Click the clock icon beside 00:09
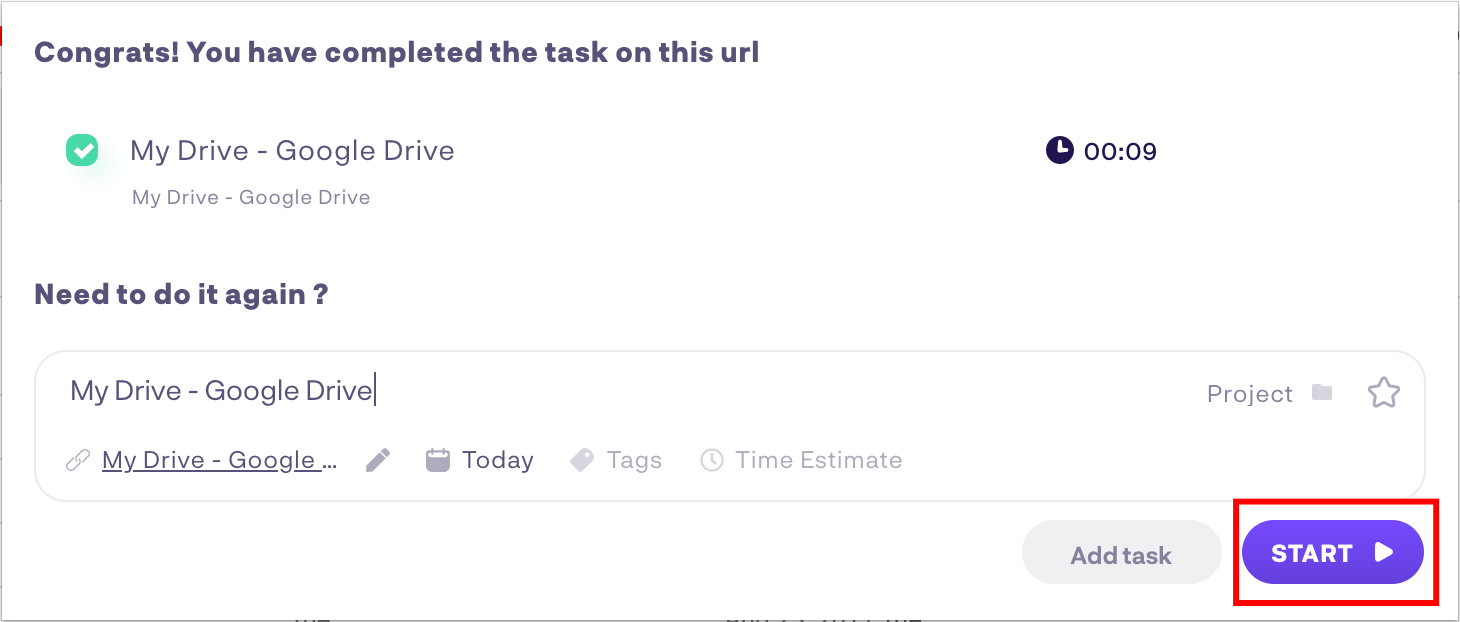 [x=1059, y=151]
